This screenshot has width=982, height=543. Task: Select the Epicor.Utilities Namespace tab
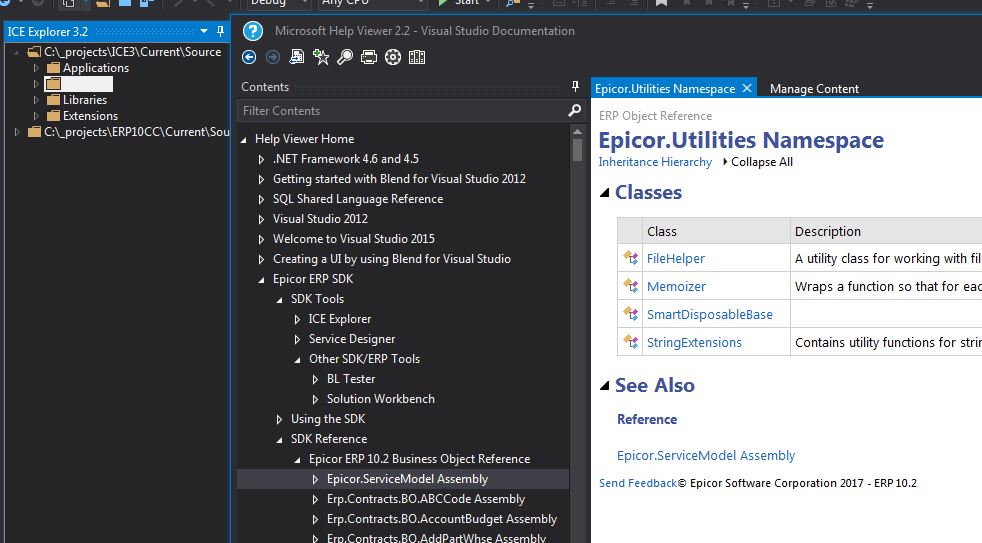coord(664,88)
